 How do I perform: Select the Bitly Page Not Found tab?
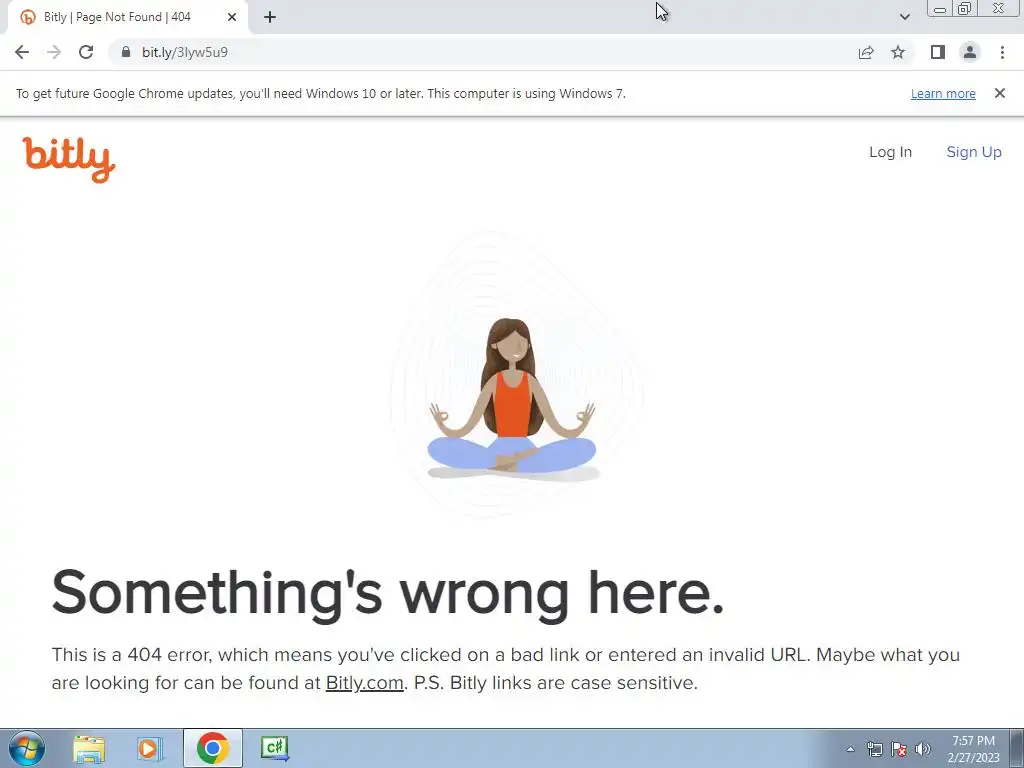tap(127, 17)
